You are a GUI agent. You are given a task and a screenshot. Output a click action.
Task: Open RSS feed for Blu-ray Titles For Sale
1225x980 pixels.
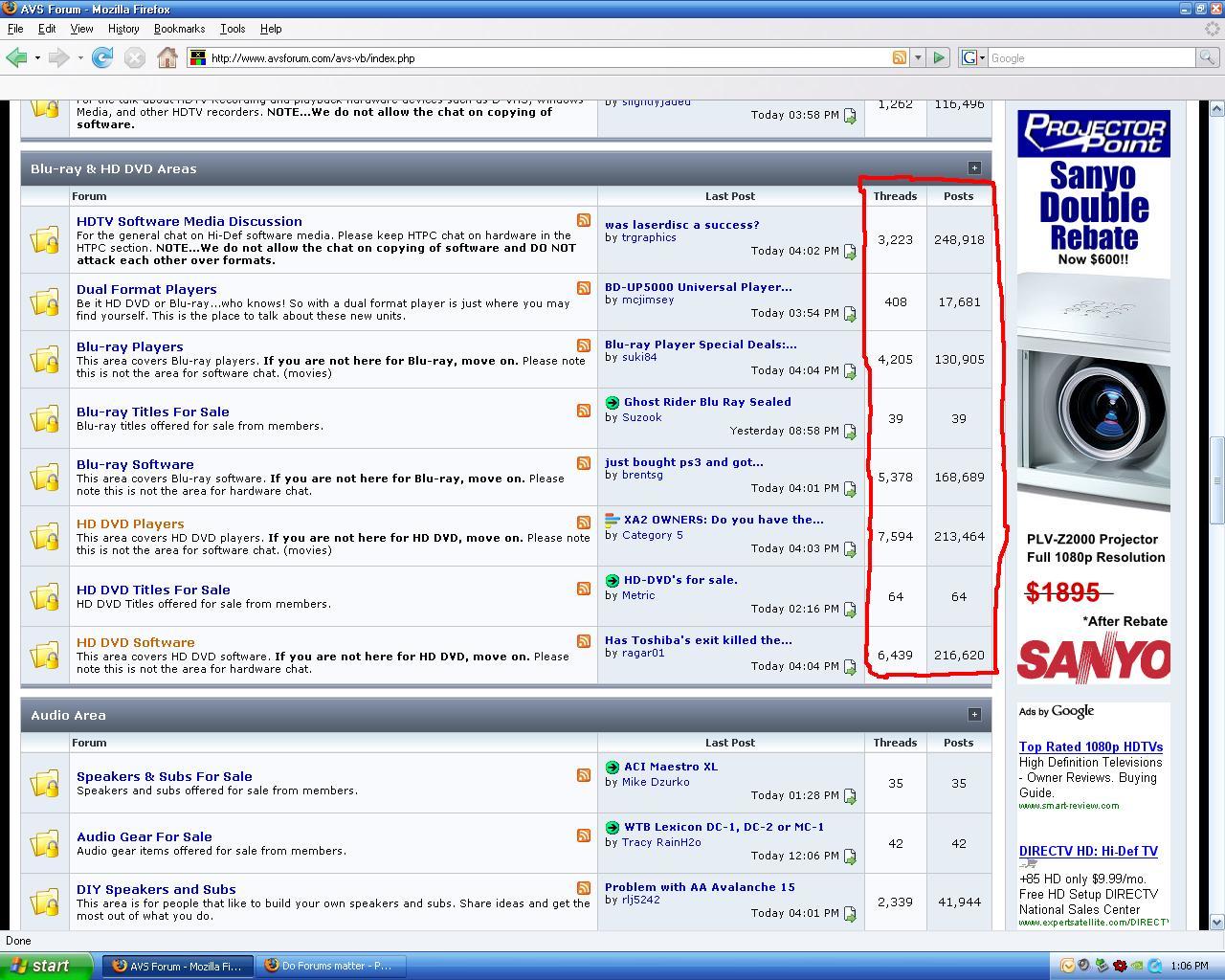tap(583, 411)
